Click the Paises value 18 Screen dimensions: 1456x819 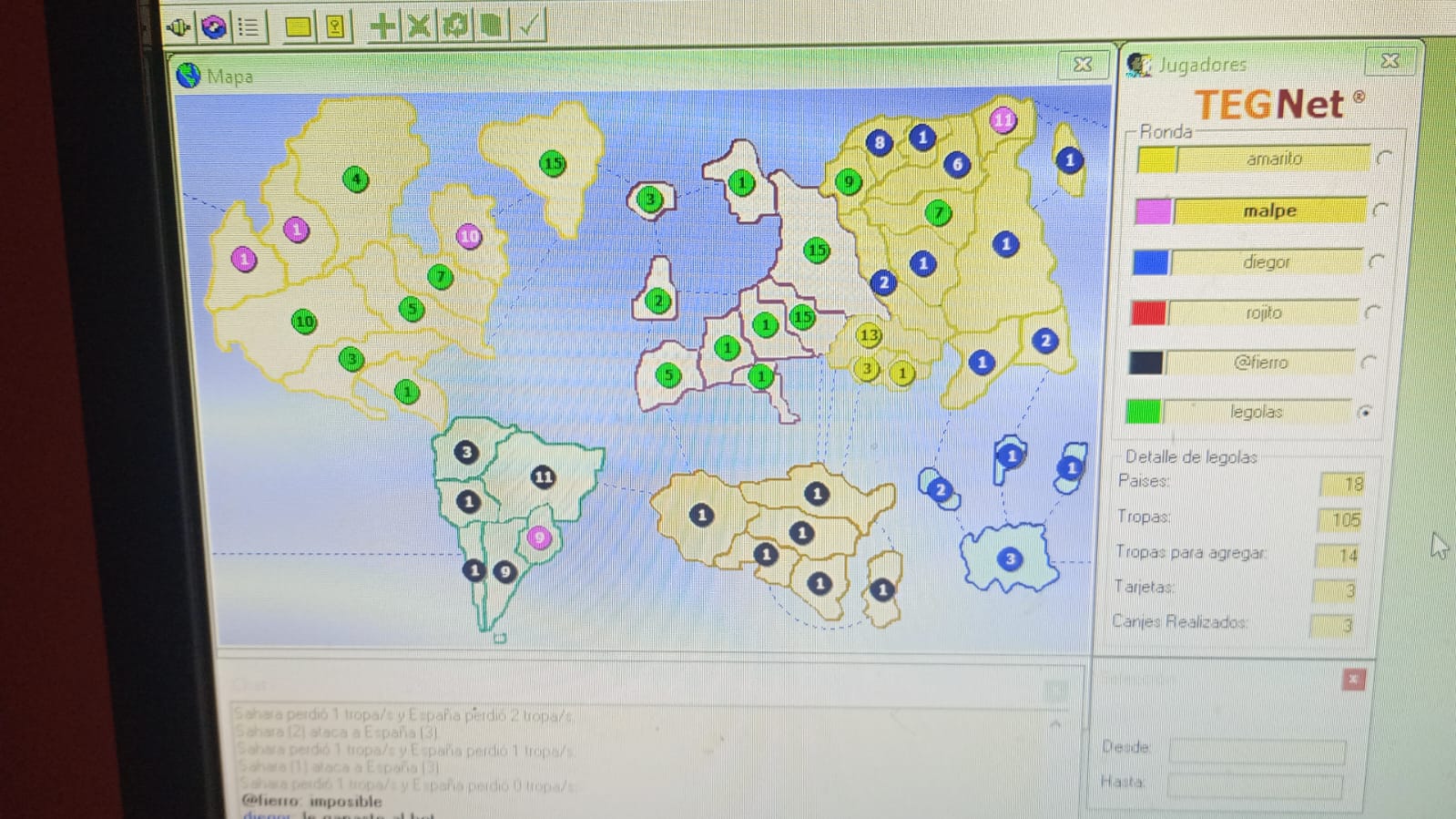(1342, 484)
